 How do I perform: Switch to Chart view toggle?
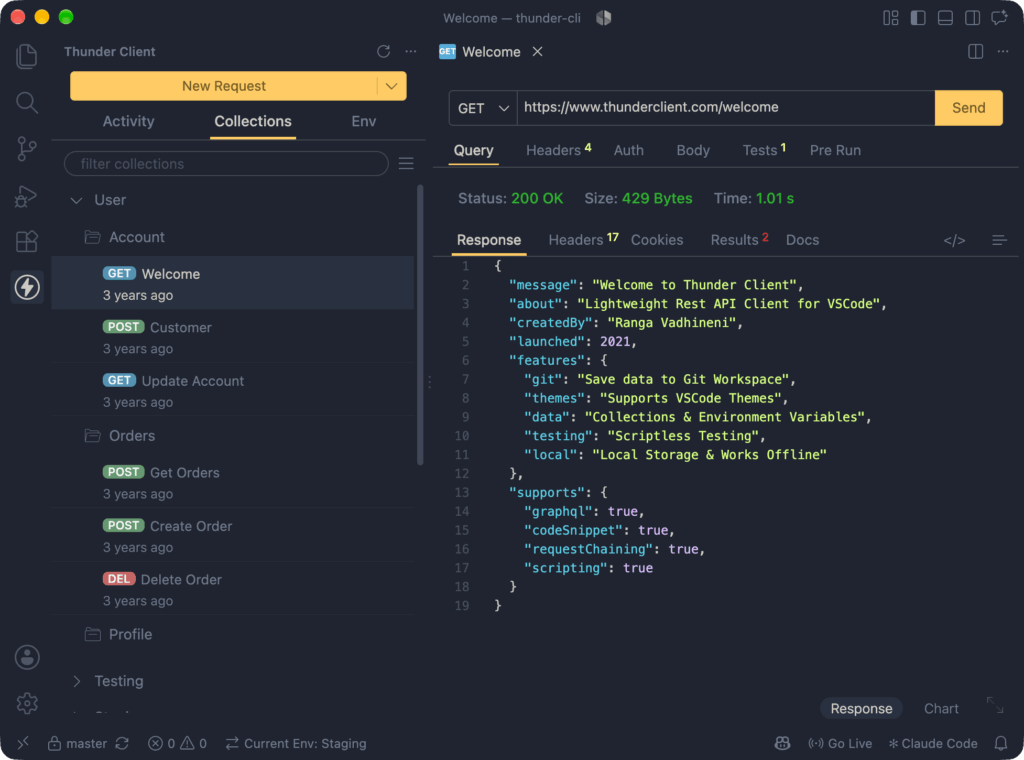[x=941, y=708]
